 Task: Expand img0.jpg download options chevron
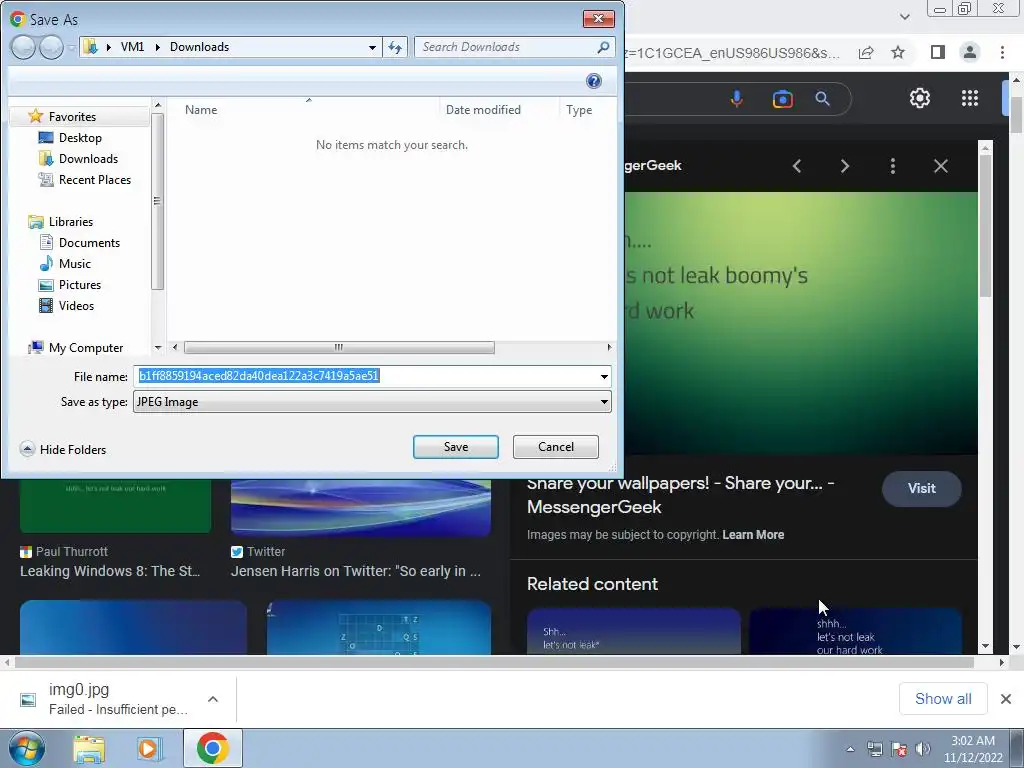213,699
